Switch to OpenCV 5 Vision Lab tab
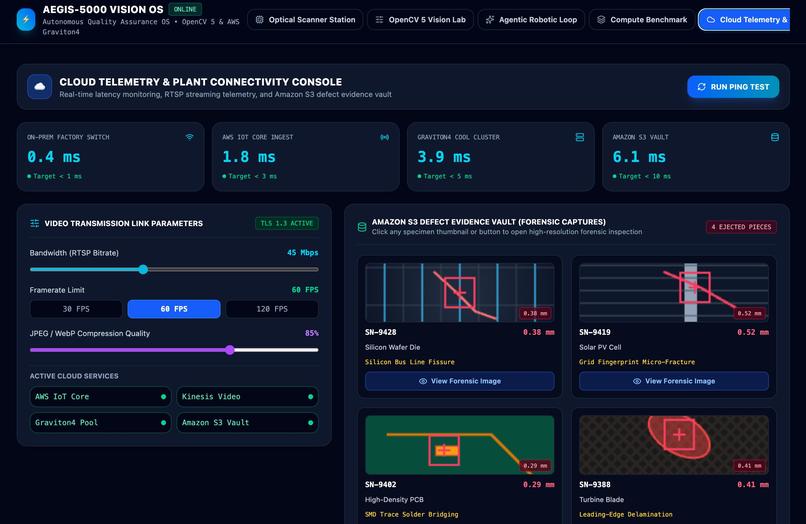This screenshot has height=524, width=806. click(x=420, y=20)
